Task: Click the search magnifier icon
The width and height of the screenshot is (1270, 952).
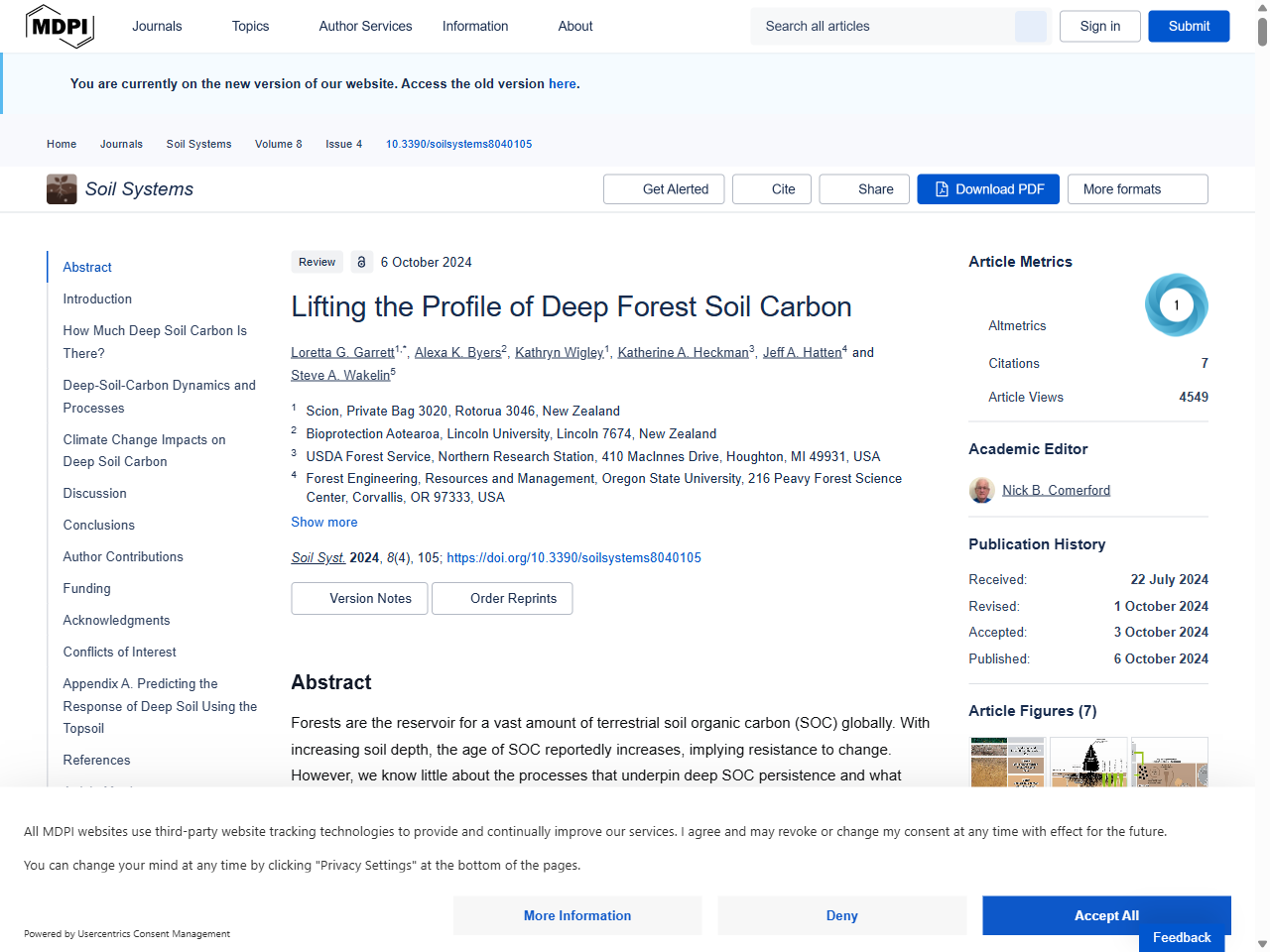Action: [1030, 26]
